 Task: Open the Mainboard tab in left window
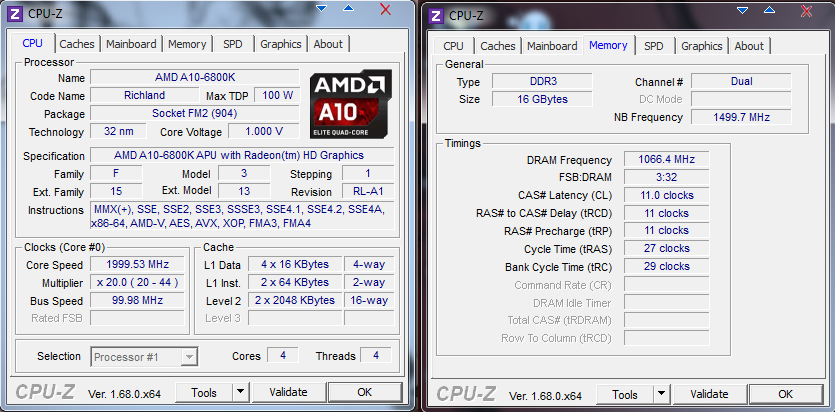pos(131,44)
